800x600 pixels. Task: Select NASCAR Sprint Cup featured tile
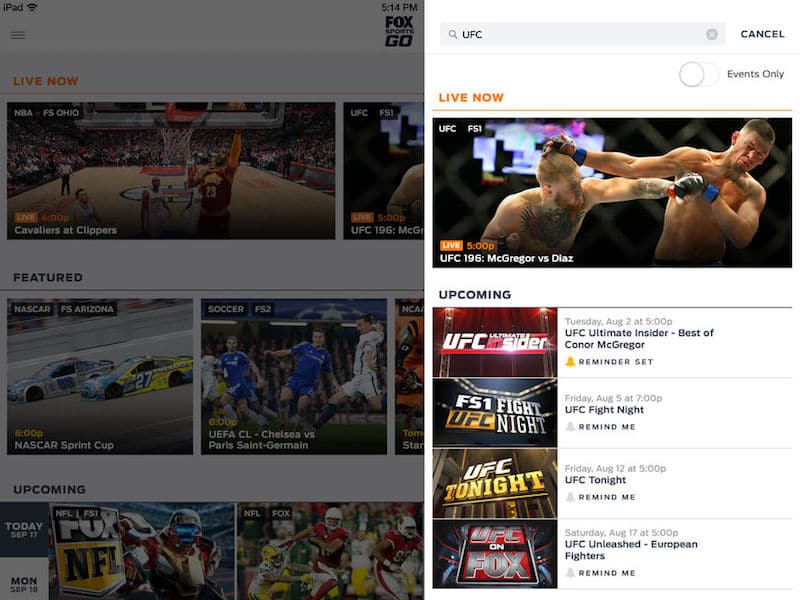coord(100,376)
